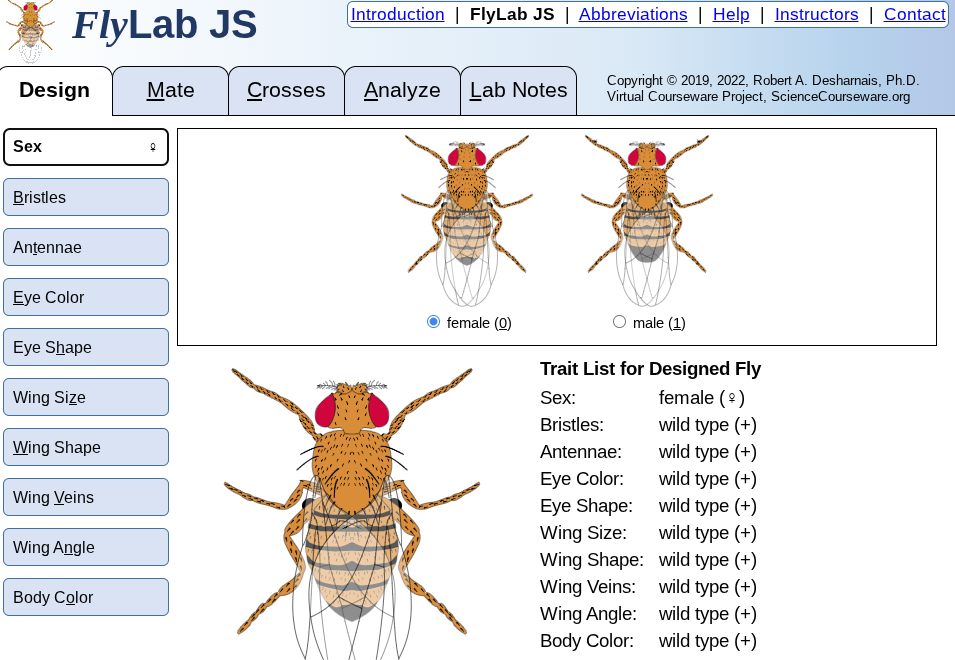Open the Wing Veins trait selector
The image size is (955, 660).
[x=86, y=497]
